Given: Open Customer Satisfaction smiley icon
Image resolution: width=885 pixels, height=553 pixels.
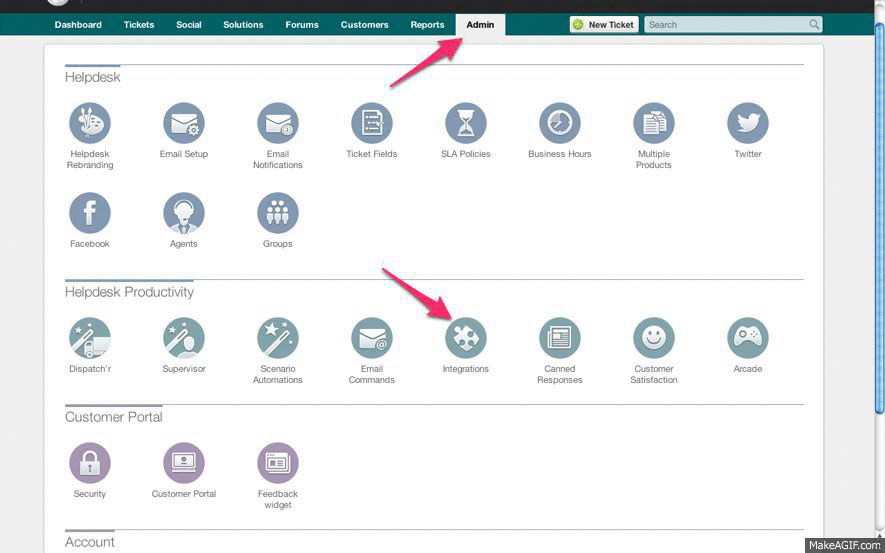Looking at the screenshot, I should (654, 339).
